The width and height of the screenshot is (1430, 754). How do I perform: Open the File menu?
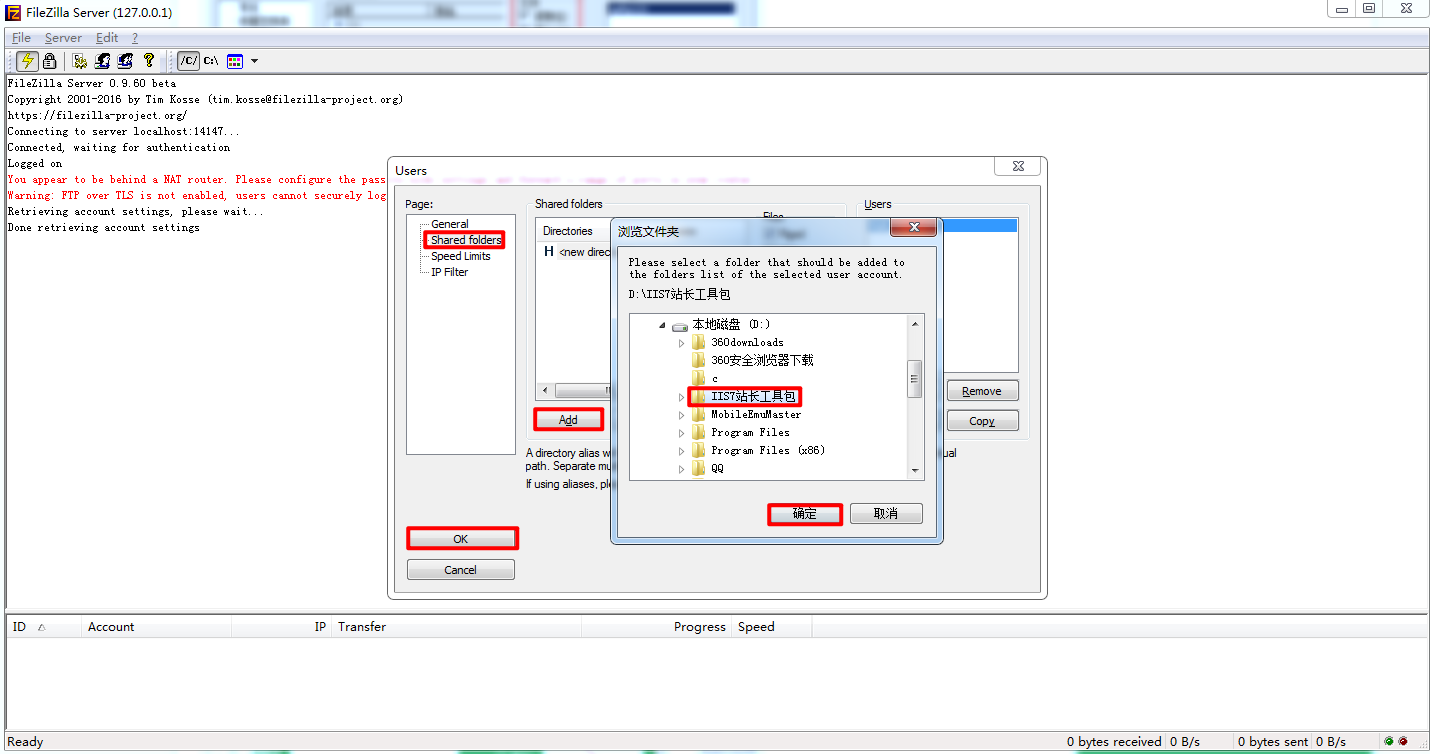21,38
